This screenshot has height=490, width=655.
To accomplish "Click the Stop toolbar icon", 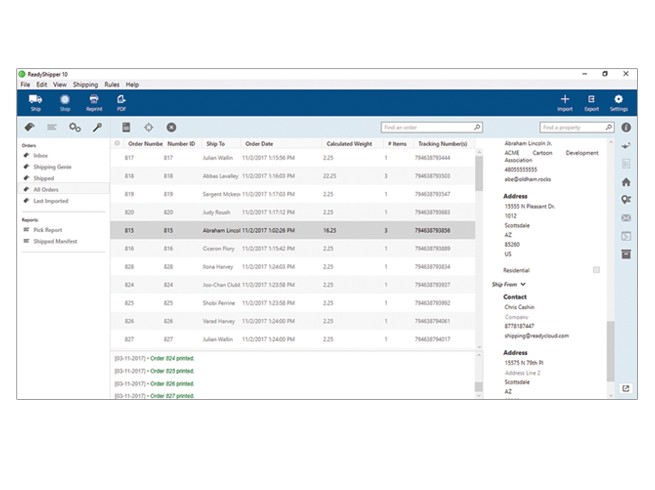I will point(65,99).
